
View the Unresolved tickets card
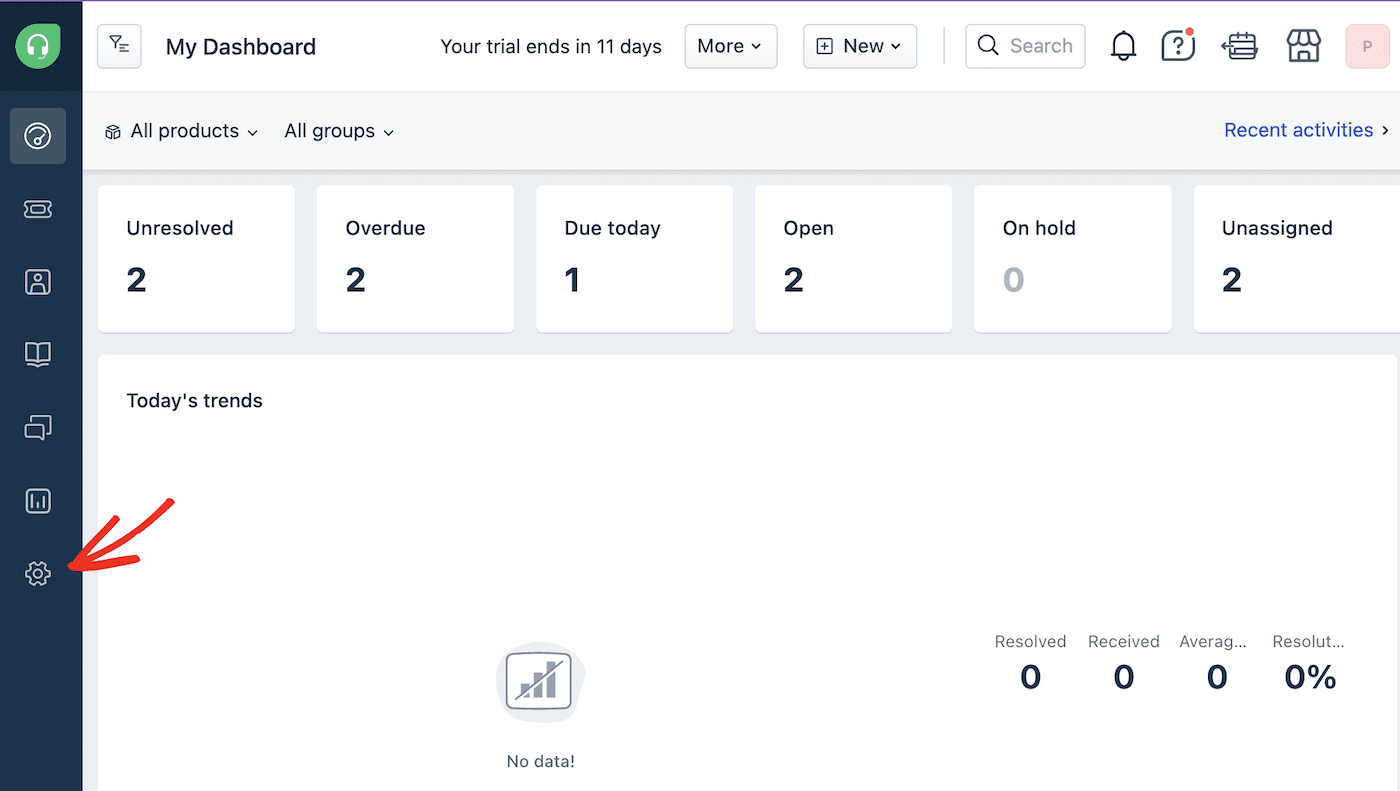(195, 258)
